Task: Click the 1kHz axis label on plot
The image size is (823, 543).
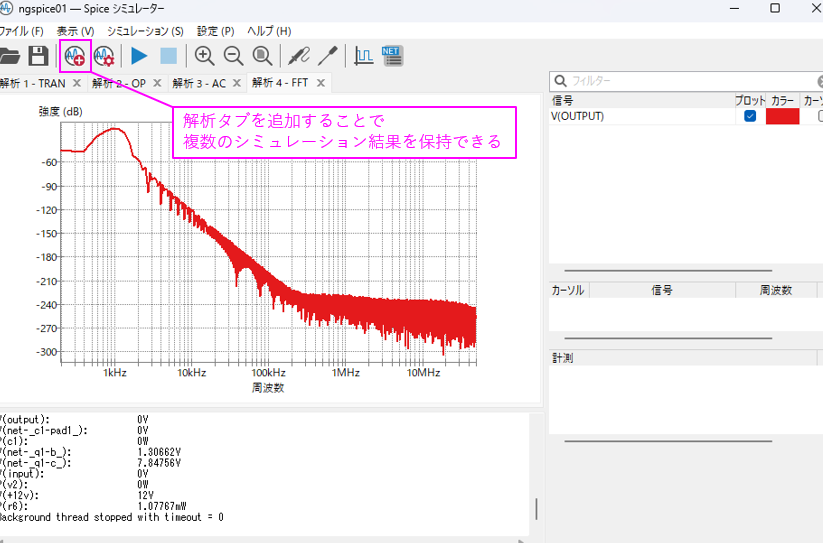Action: pyautogui.click(x=114, y=373)
